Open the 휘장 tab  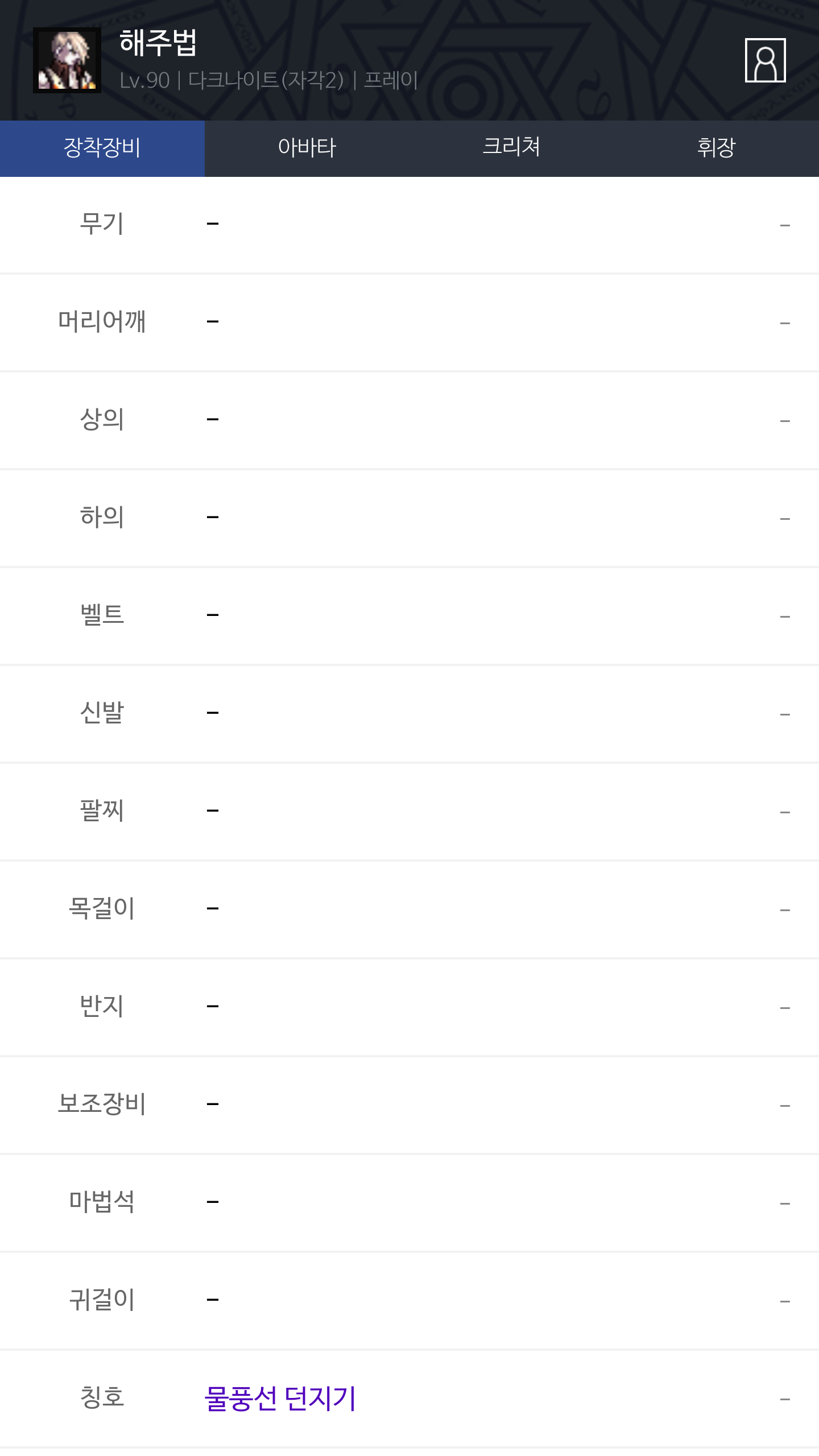(x=716, y=148)
